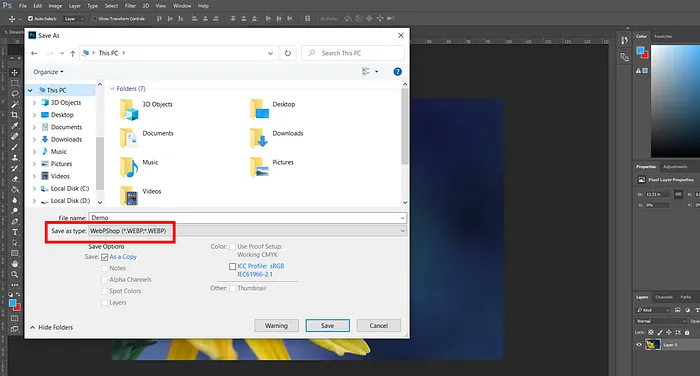The width and height of the screenshot is (700, 376).
Task: Open the Window menu
Action: click(182, 6)
